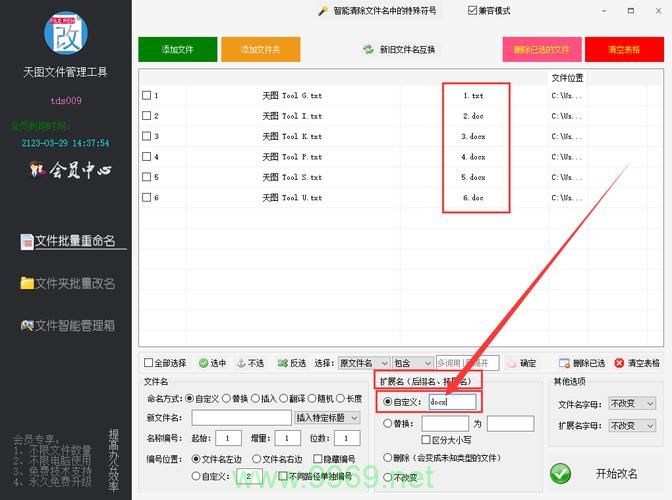Tick the checkbox for row 1

pos(147,95)
